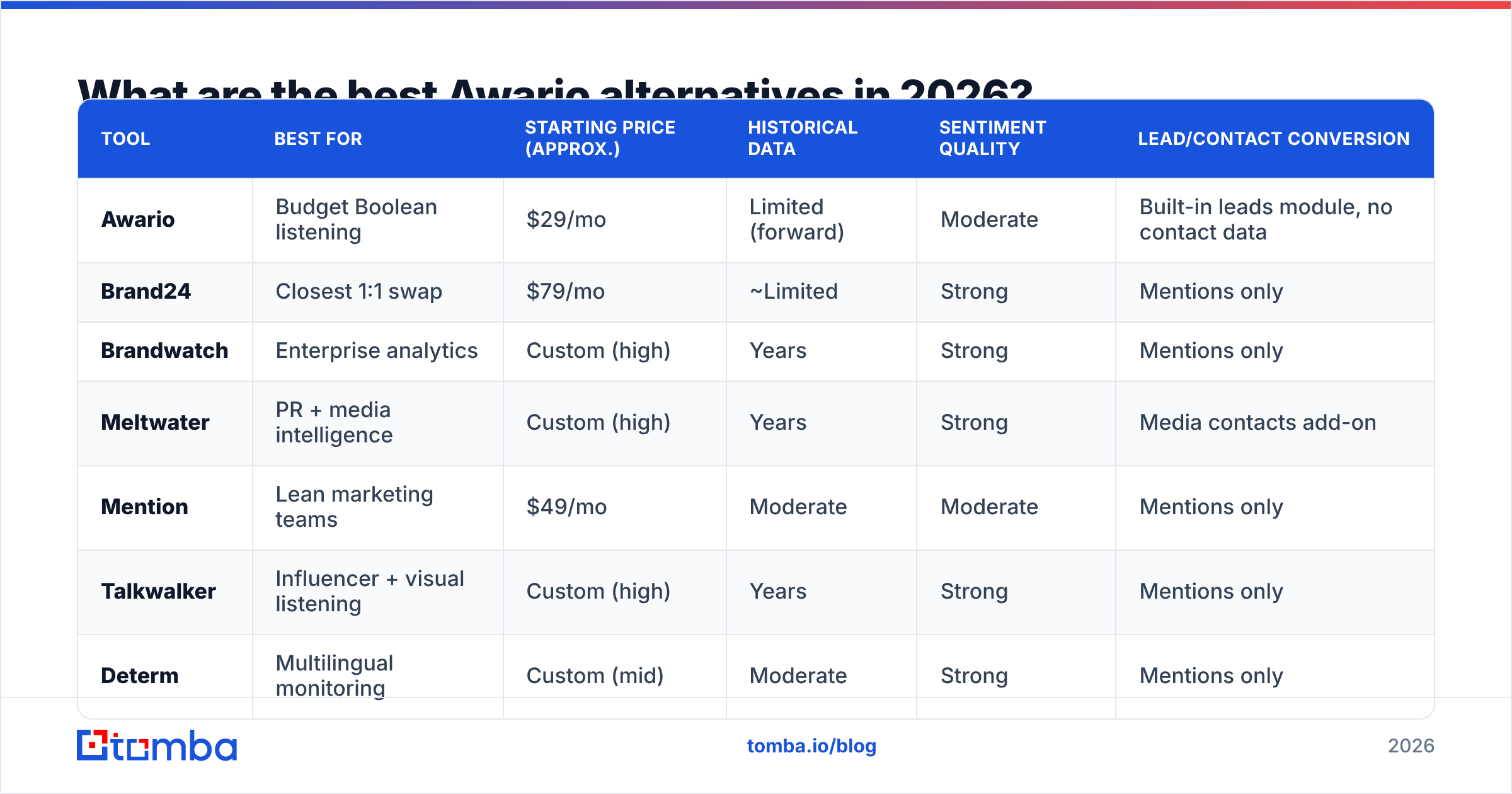This screenshot has width=1512, height=794.
Task: Click Awario's Moderate sentiment cell
Action: 1016,220
